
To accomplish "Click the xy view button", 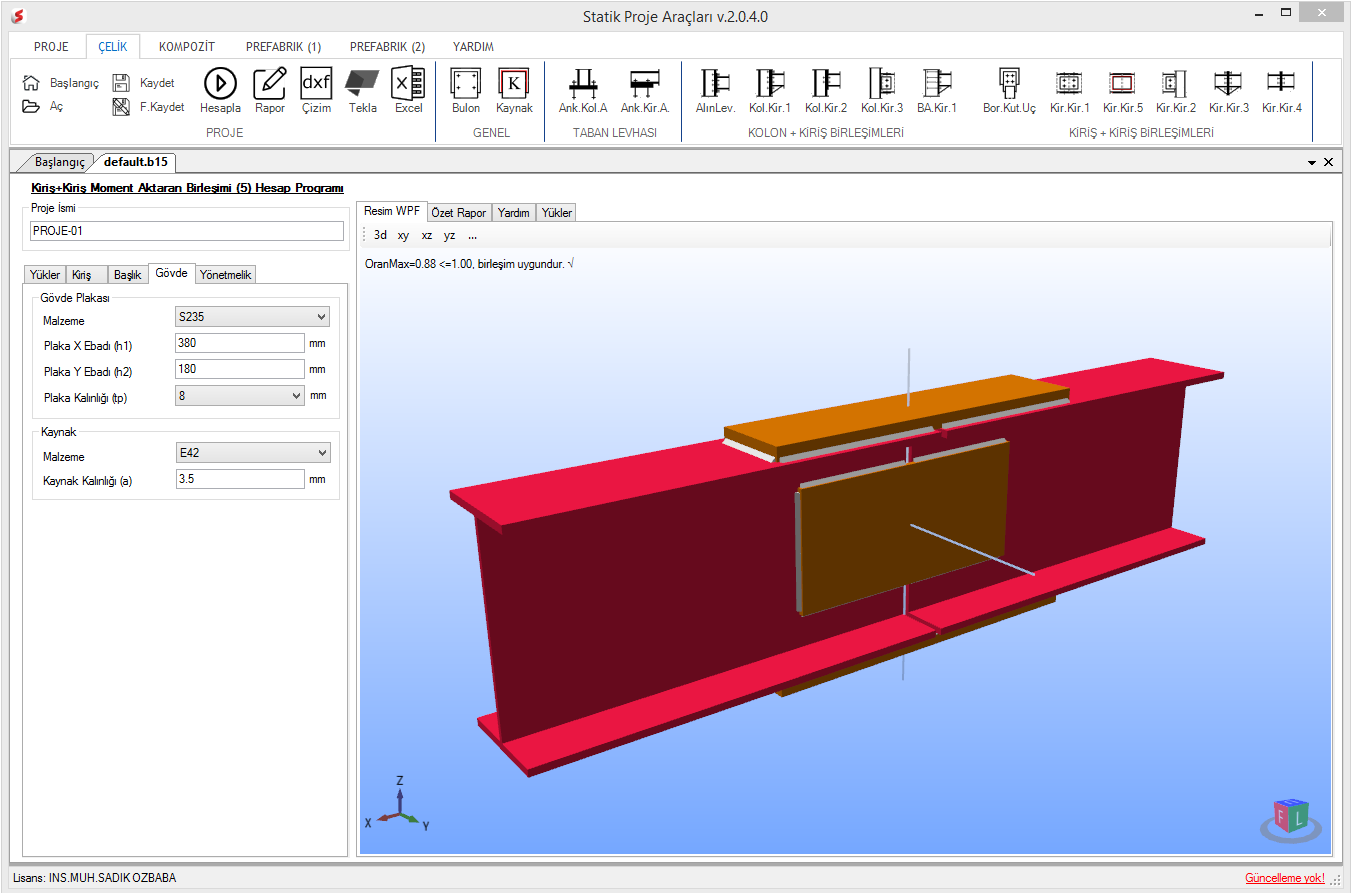I will pyautogui.click(x=403, y=236).
